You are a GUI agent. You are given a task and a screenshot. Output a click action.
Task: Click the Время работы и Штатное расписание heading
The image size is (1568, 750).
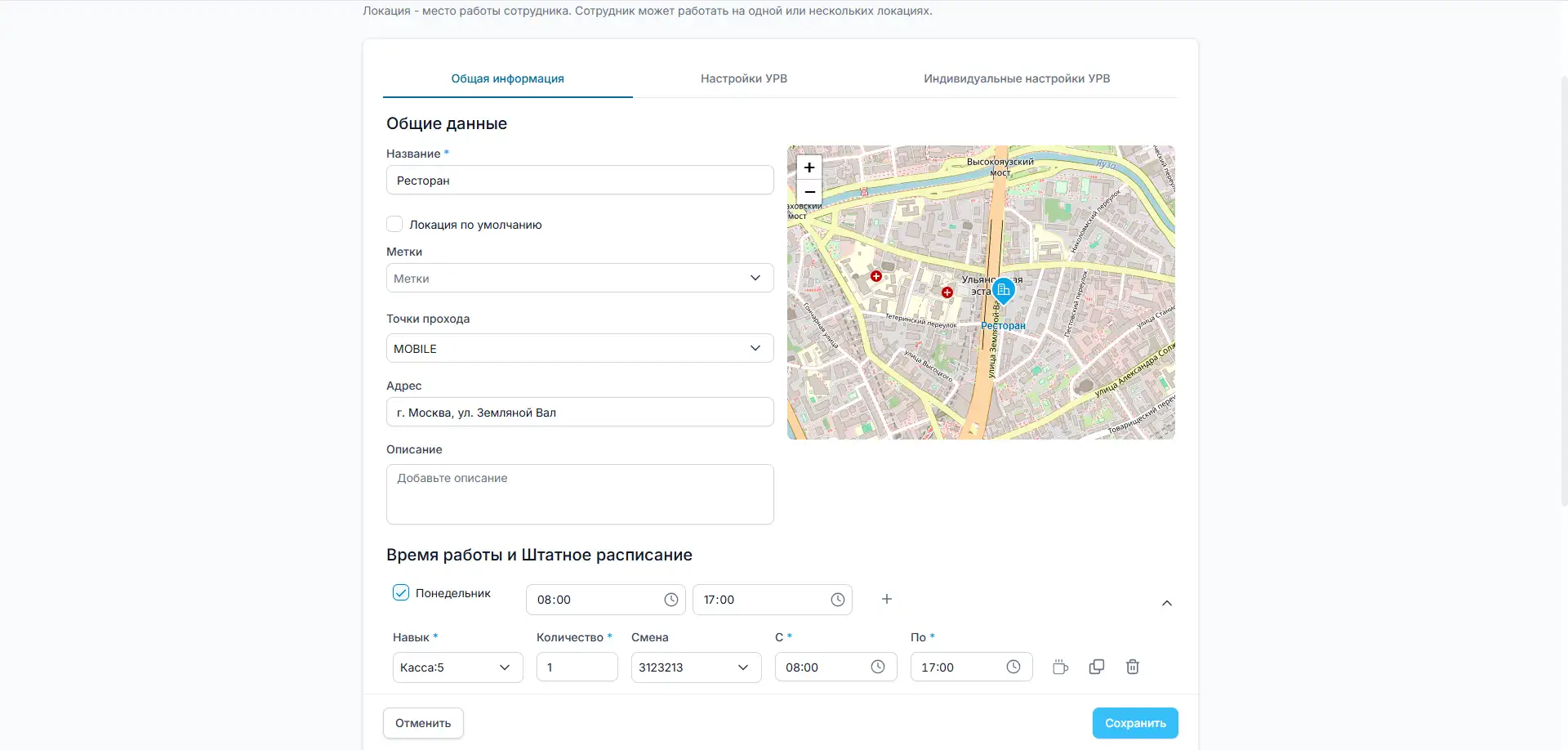point(539,555)
